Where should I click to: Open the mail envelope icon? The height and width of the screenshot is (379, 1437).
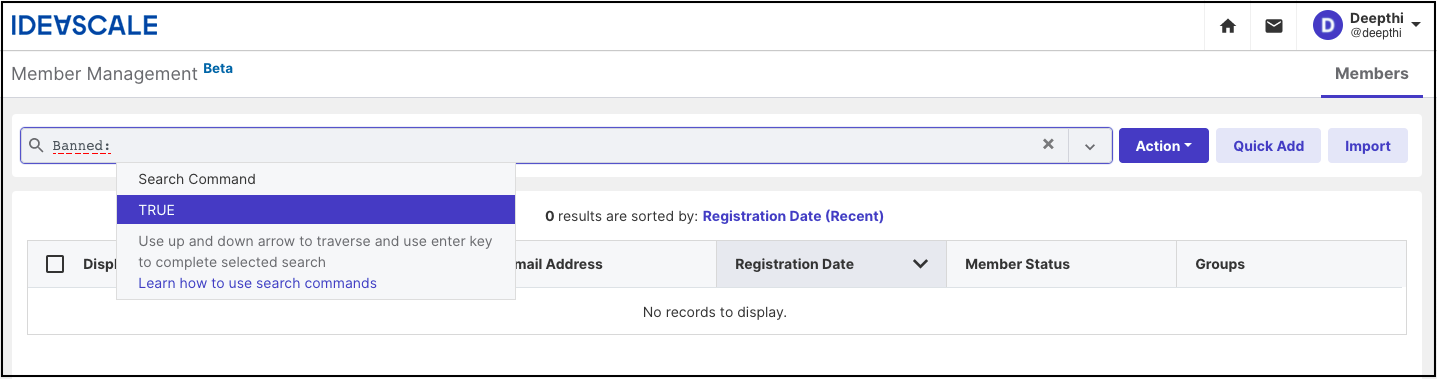tap(1274, 26)
